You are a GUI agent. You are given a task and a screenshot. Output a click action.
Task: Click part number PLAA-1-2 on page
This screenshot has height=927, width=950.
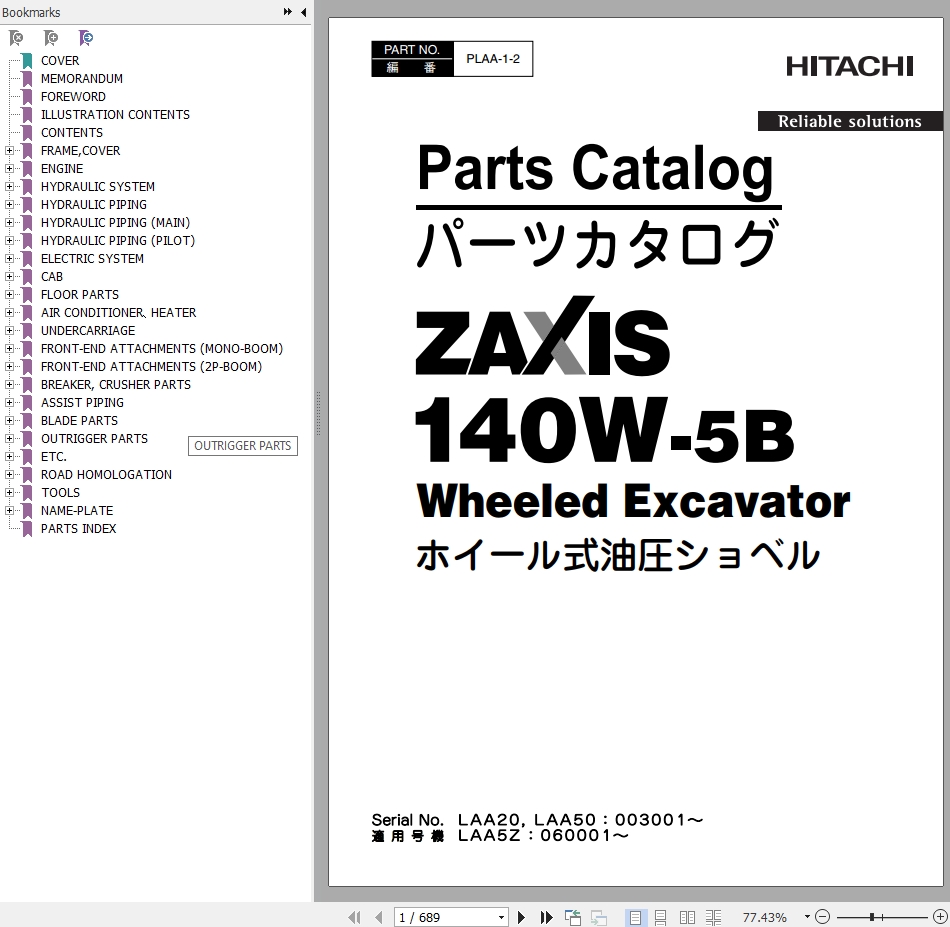click(x=493, y=59)
